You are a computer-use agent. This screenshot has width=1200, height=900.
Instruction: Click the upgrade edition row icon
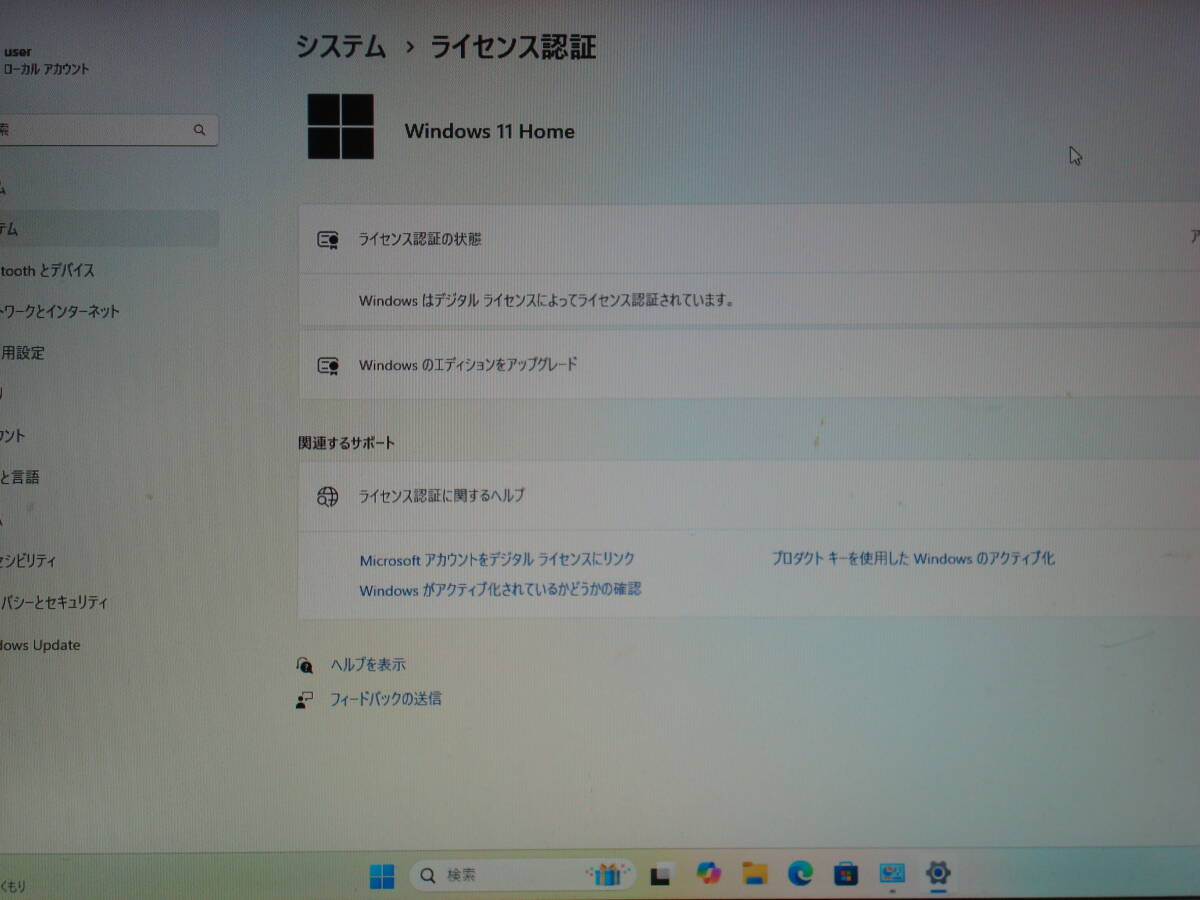coord(328,366)
